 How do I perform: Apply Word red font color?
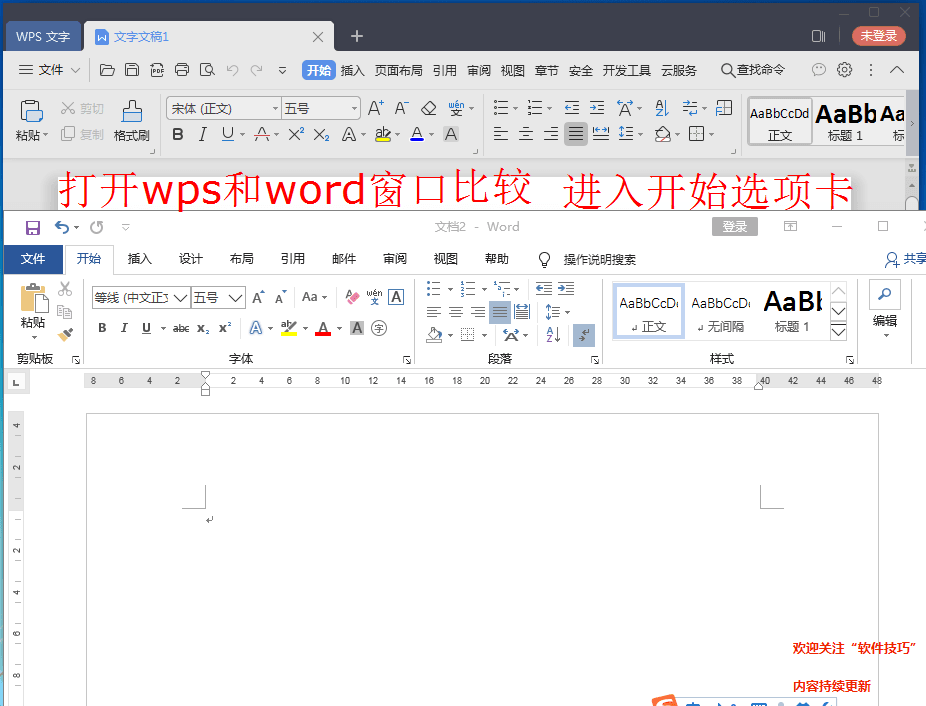pyautogui.click(x=323, y=328)
